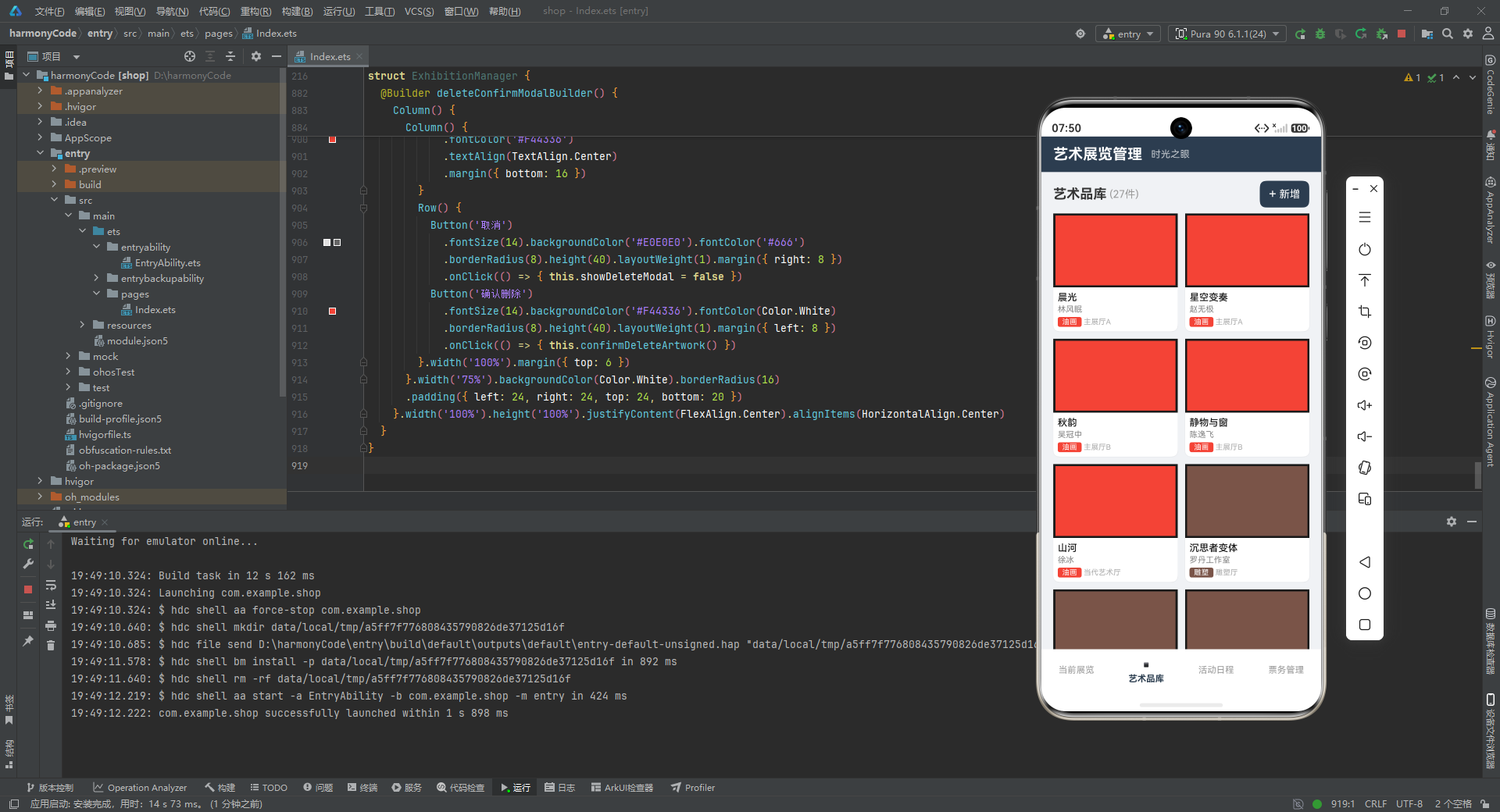Rerun entry from the Run panel
The height and width of the screenshot is (812, 1500).
pyautogui.click(x=28, y=544)
